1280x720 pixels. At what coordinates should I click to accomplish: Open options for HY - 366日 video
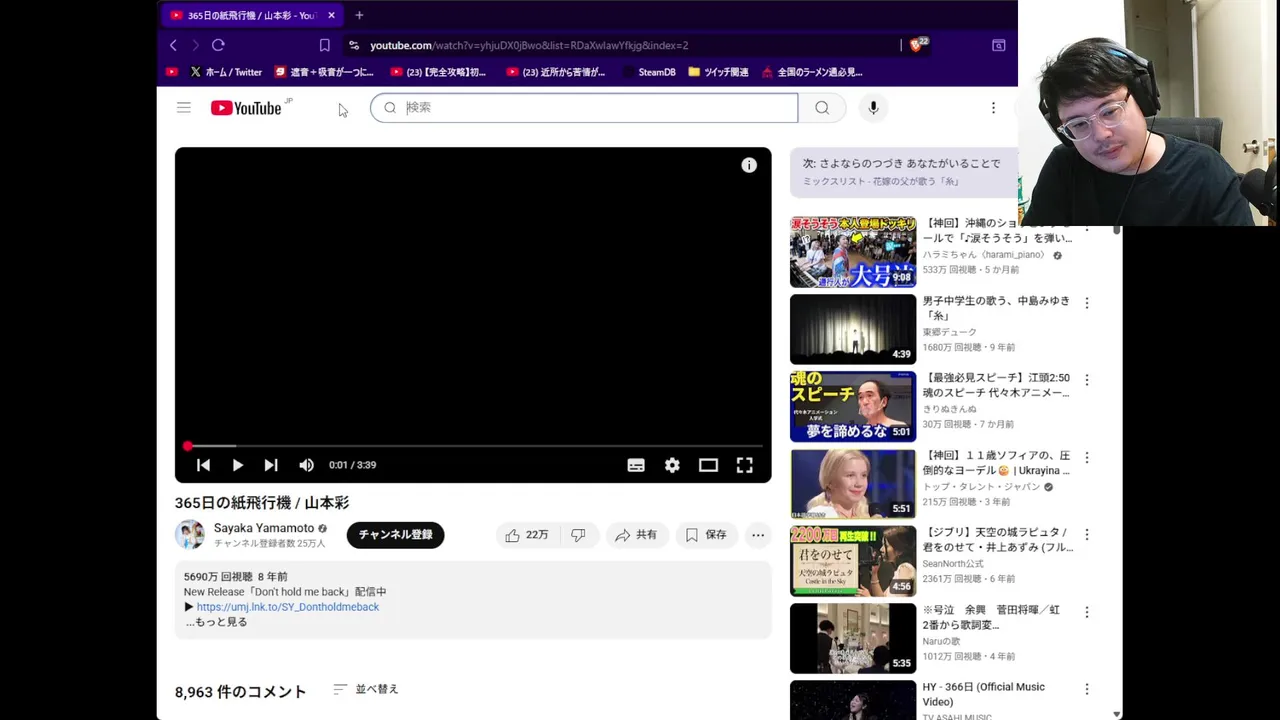(1087, 689)
